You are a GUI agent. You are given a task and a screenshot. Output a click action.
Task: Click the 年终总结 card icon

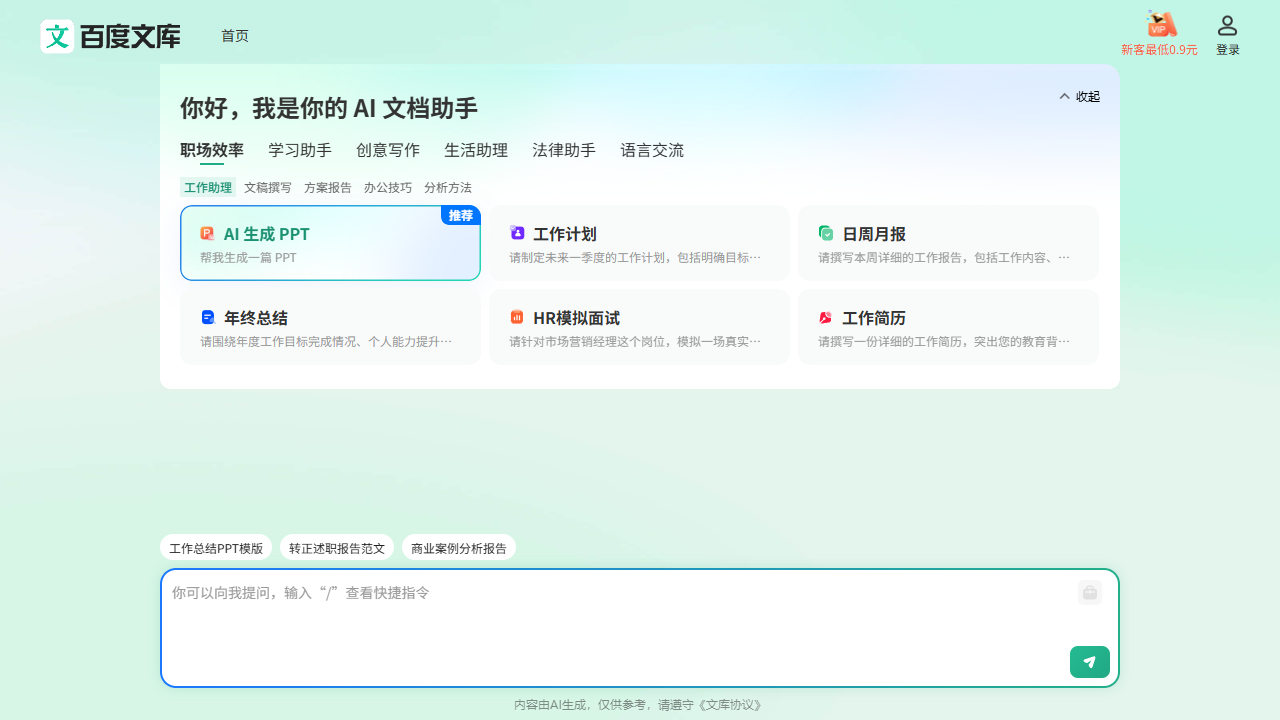click(x=208, y=318)
